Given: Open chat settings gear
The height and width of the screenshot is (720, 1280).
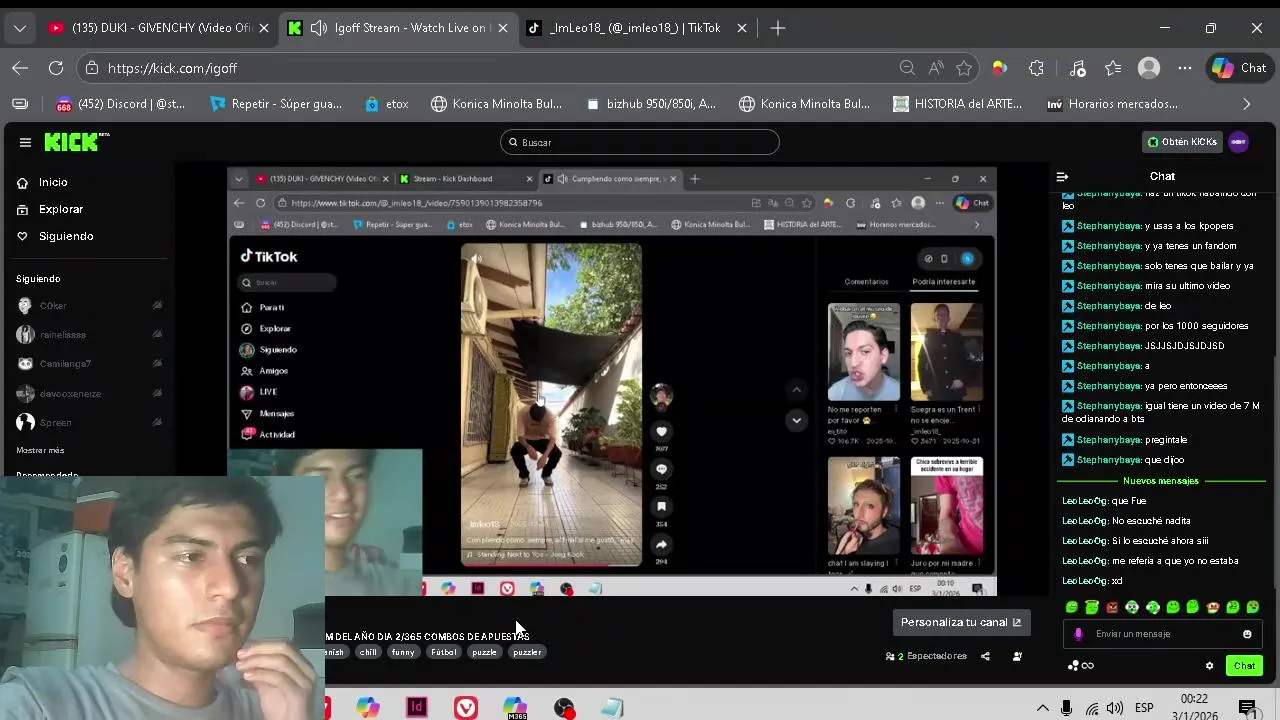Looking at the screenshot, I should [x=1209, y=666].
